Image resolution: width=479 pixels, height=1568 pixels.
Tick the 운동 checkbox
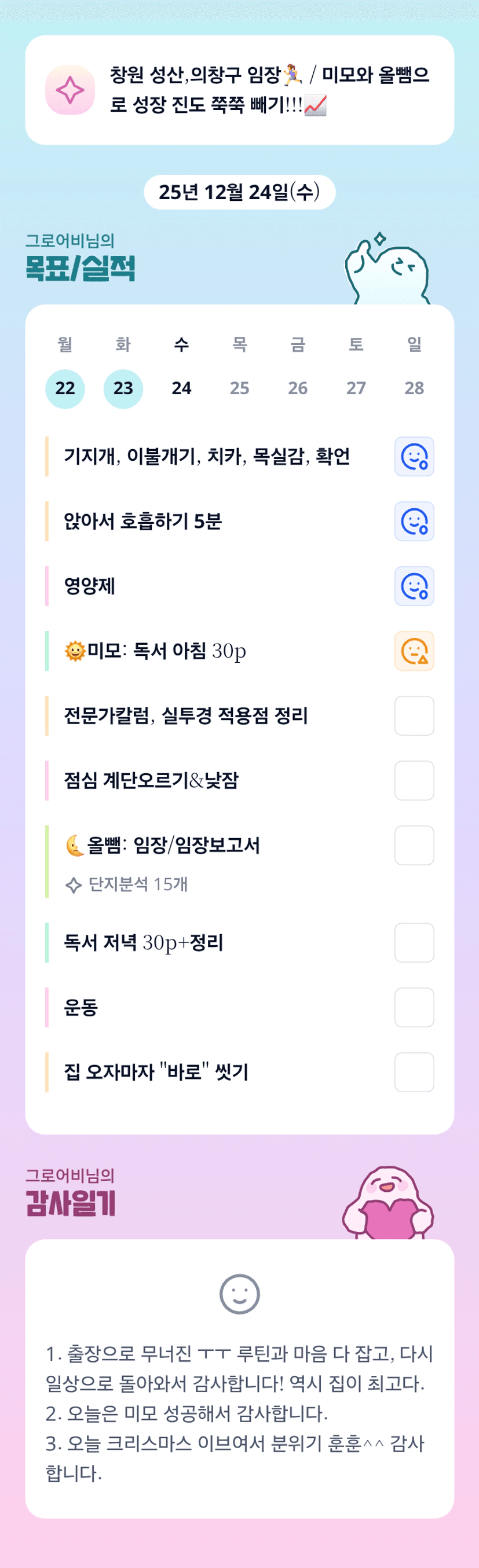tap(414, 1007)
